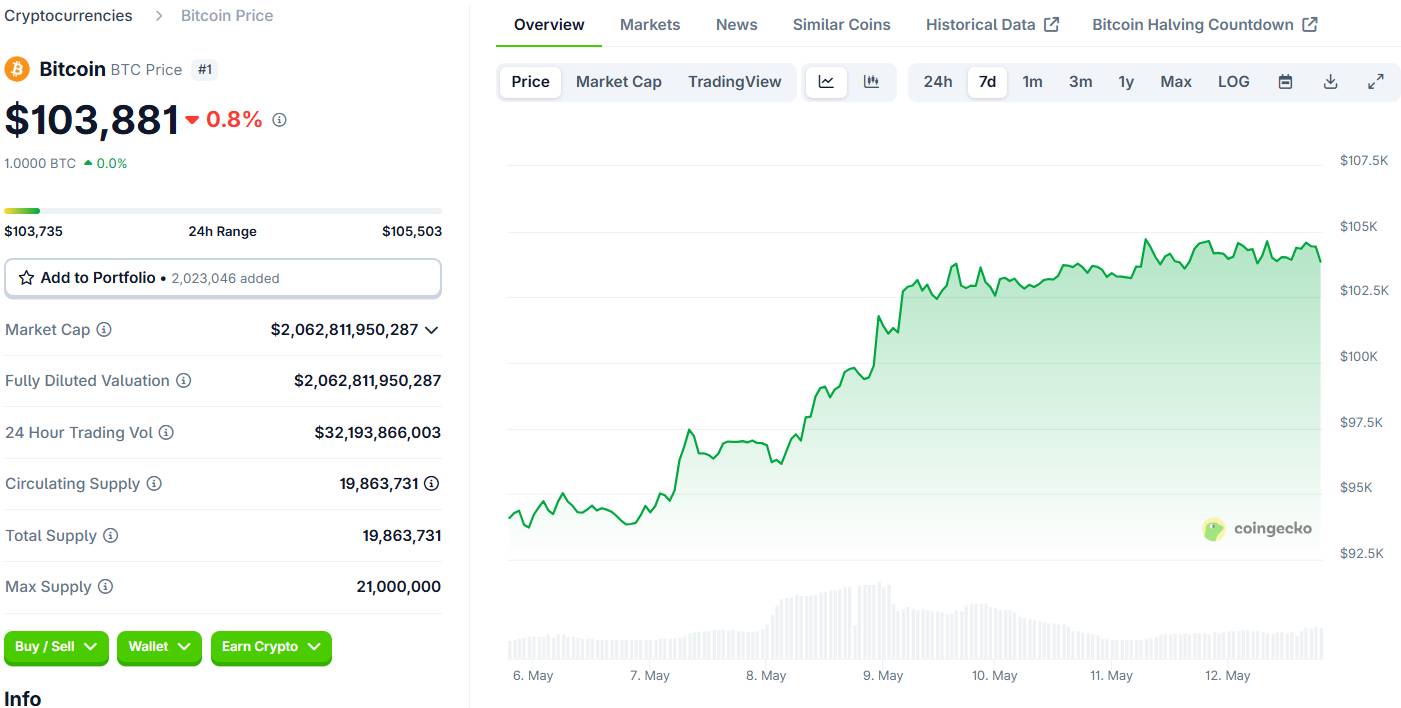Image resolution: width=1401 pixels, height=708 pixels.
Task: Select the TradingView chart mode
Action: tap(735, 82)
